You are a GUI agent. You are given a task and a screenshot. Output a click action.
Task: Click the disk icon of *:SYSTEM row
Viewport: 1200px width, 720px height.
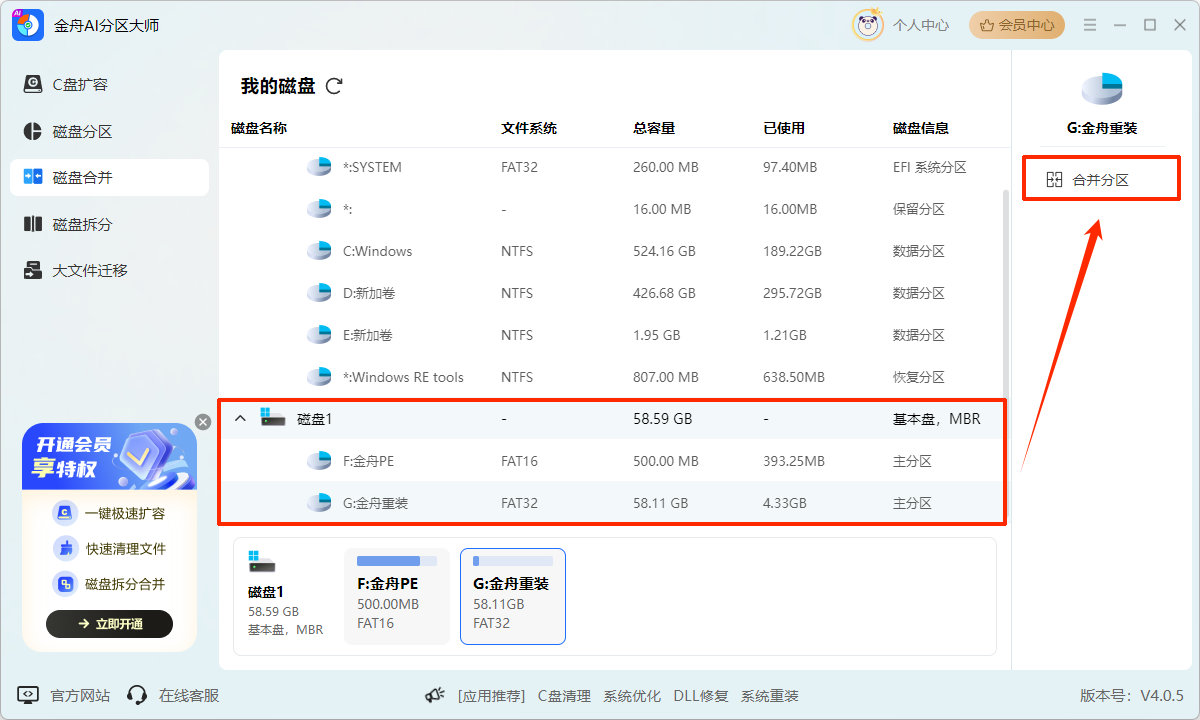coord(319,167)
